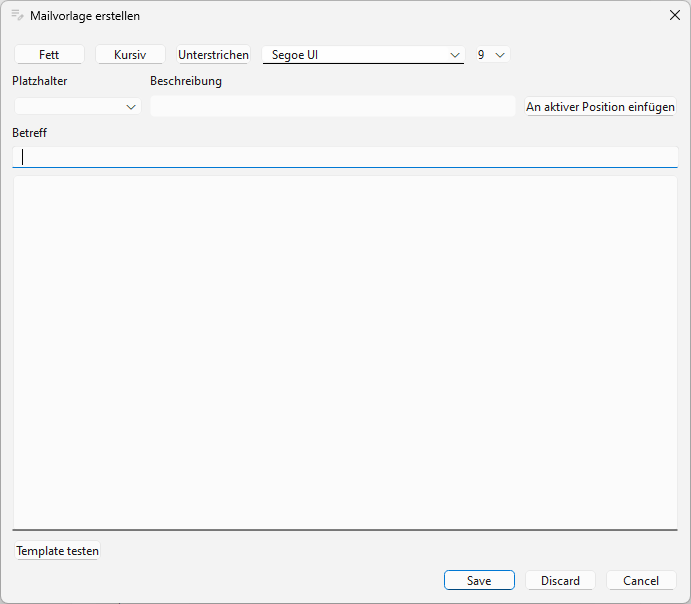Expand the font size 9 dropdown
This screenshot has height=604, width=691.
492,55
